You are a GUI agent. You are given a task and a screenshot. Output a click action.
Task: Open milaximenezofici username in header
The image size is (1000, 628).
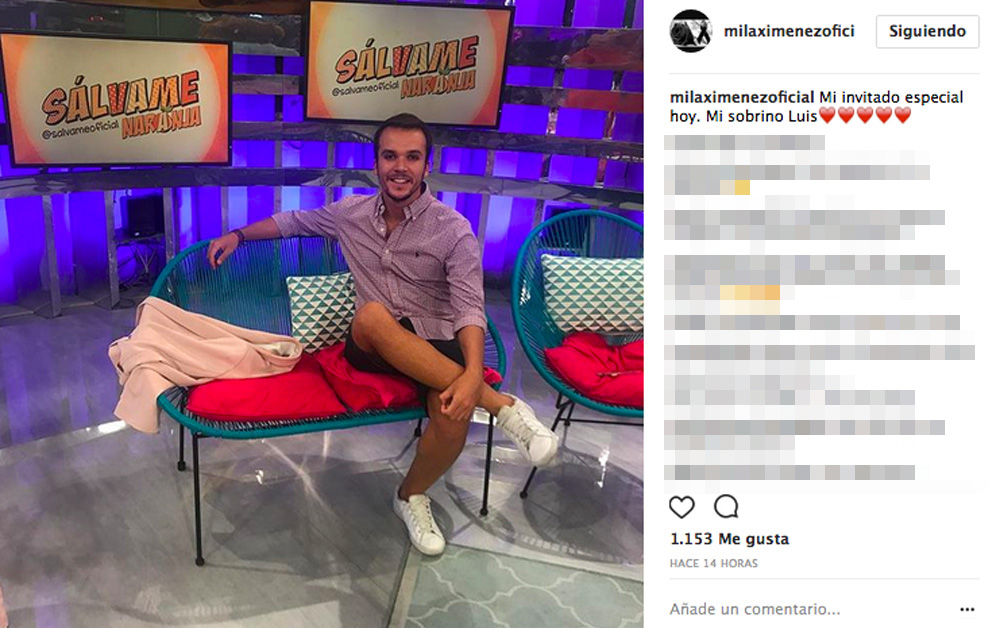click(789, 31)
